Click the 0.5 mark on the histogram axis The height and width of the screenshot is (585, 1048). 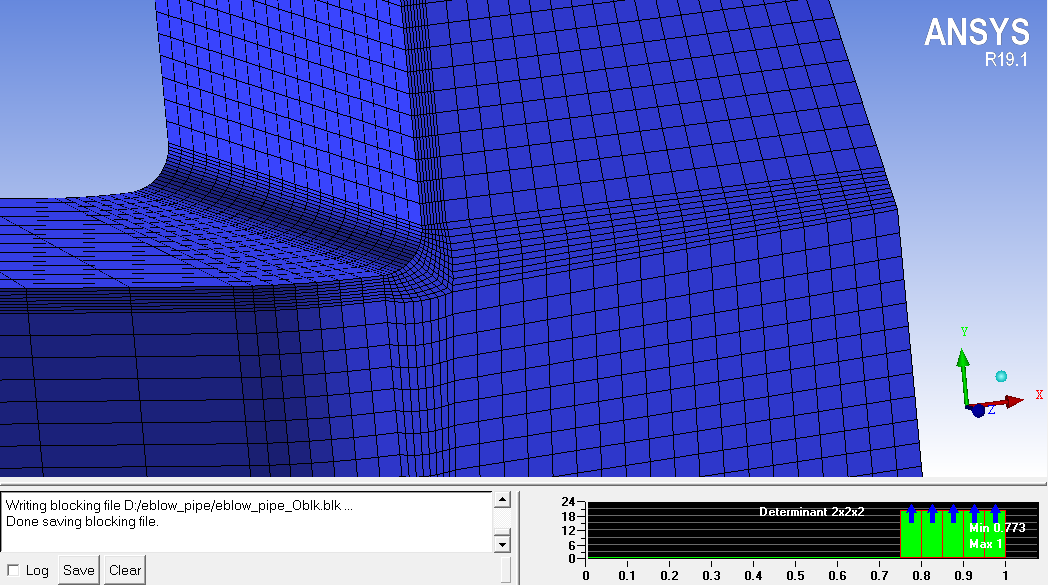(796, 575)
